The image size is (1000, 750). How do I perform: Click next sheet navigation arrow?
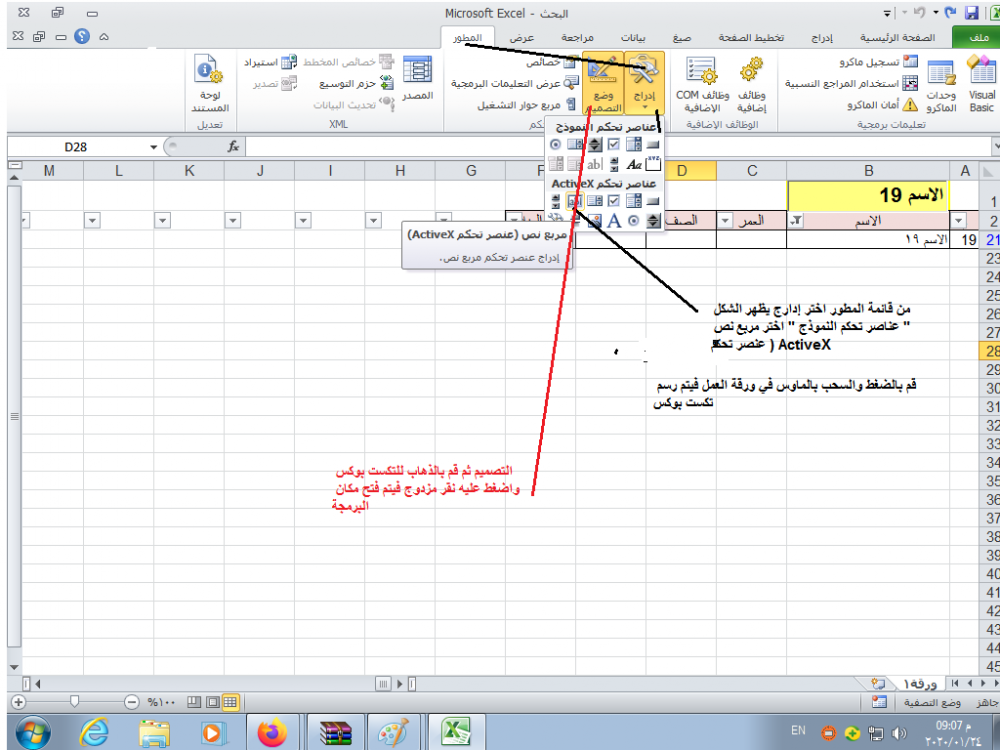tap(971, 684)
